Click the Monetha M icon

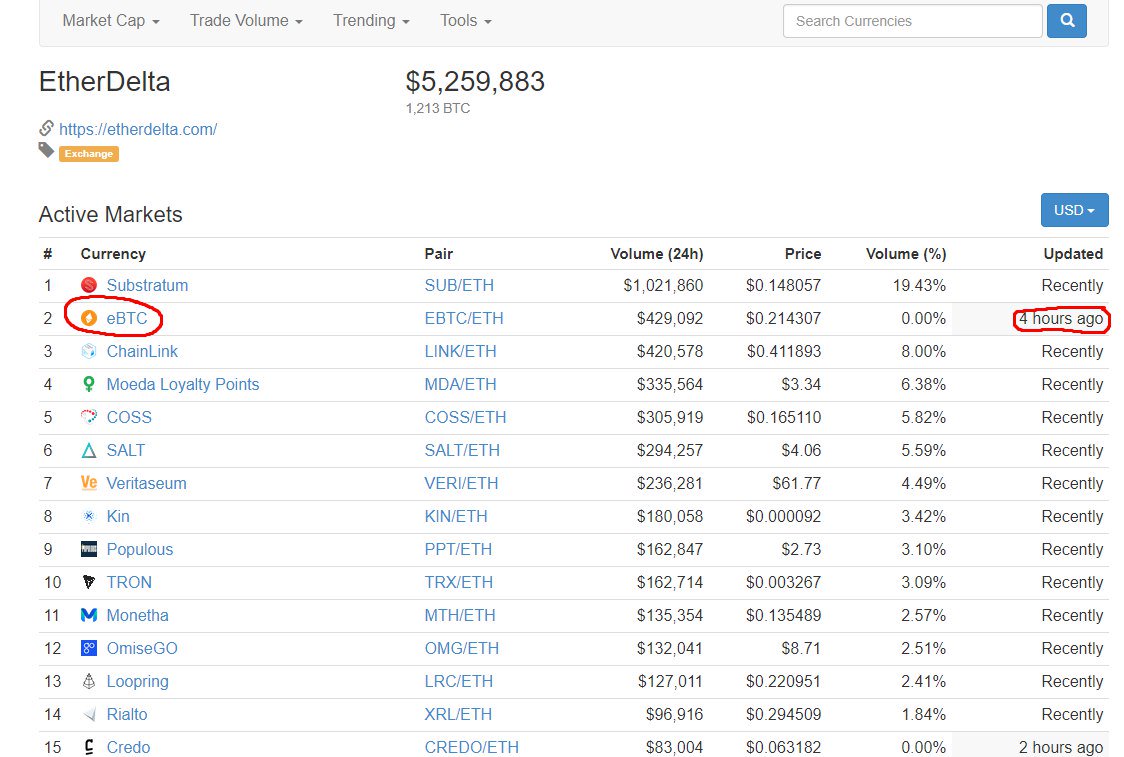(89, 615)
